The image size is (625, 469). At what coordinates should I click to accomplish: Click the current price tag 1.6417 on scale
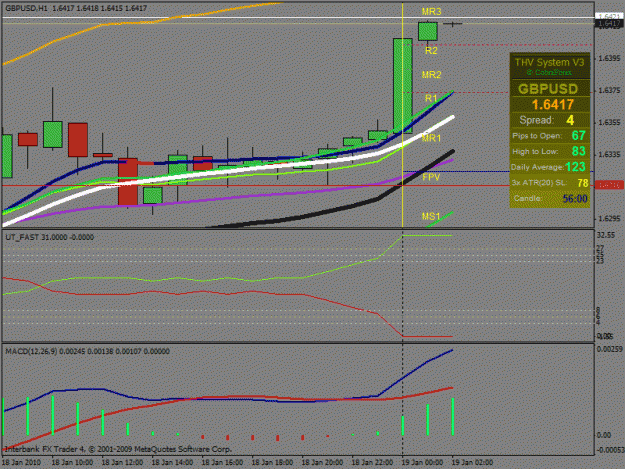609,24
